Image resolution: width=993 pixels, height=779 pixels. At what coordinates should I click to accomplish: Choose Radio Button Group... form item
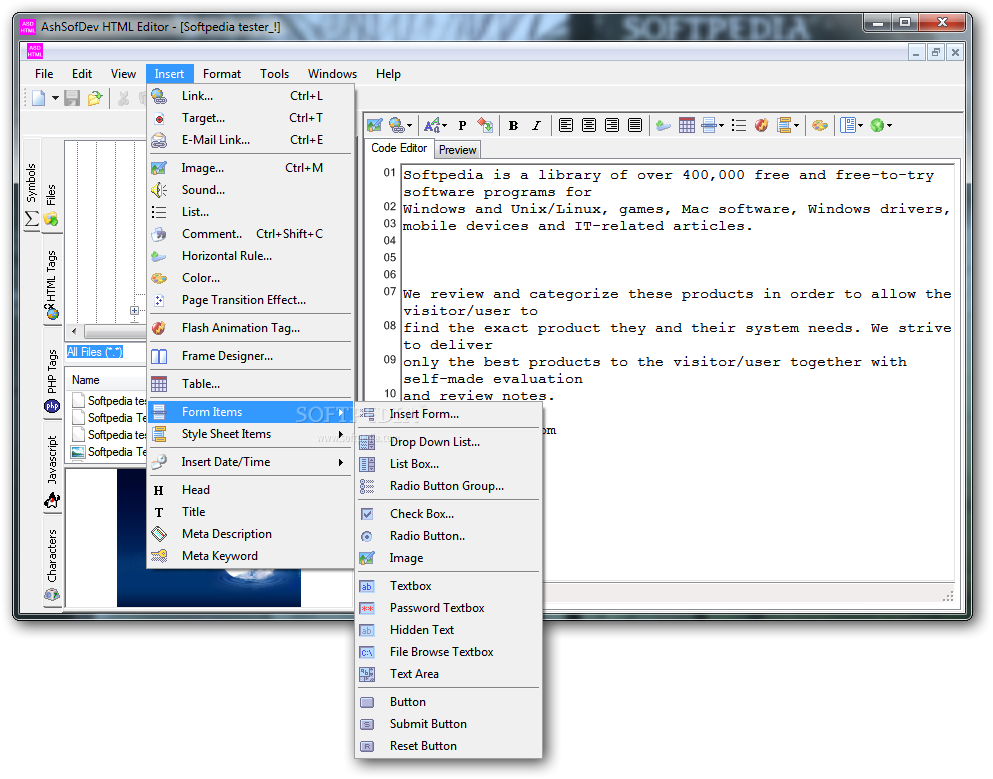pyautogui.click(x=448, y=486)
